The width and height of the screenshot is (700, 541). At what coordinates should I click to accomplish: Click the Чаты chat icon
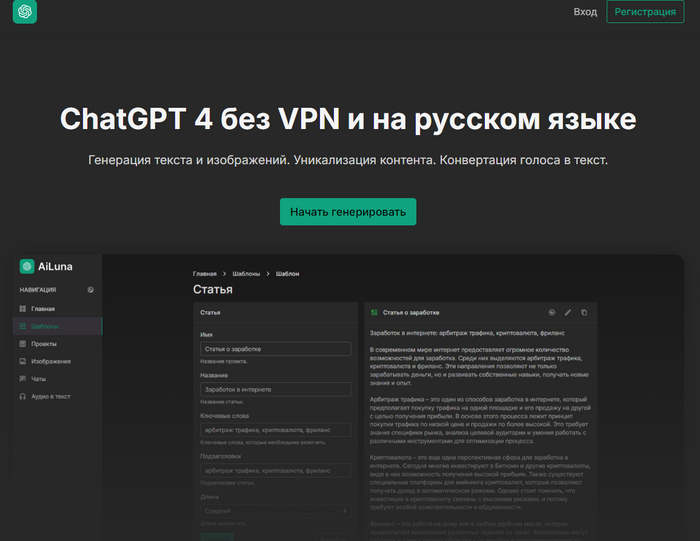pyautogui.click(x=23, y=379)
